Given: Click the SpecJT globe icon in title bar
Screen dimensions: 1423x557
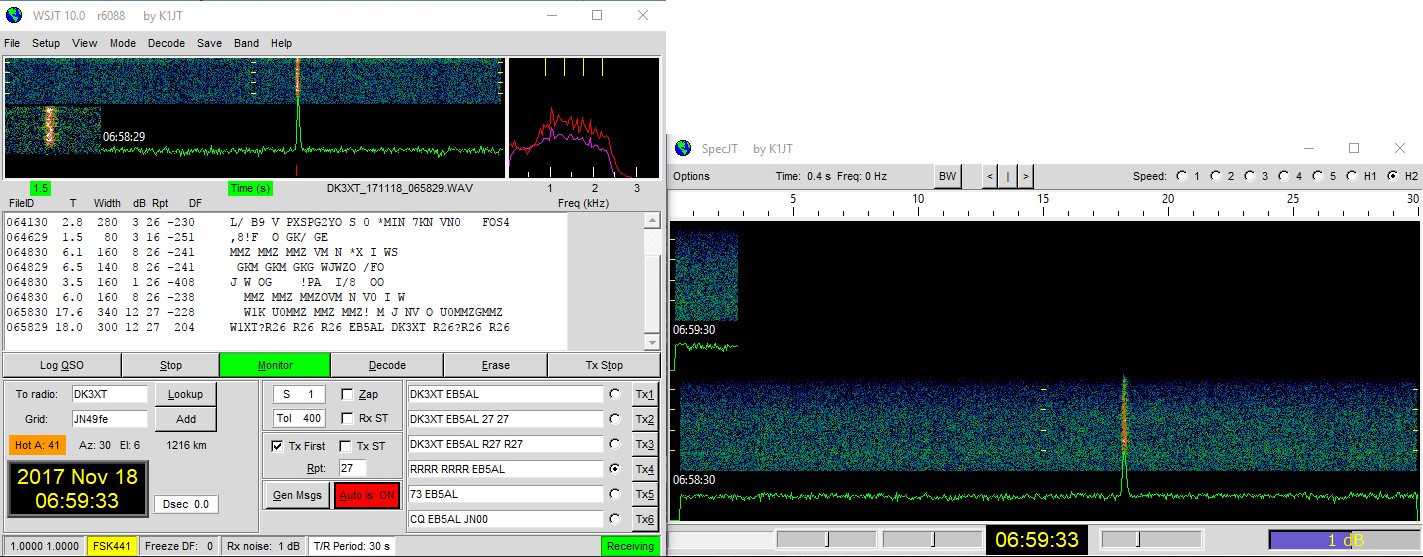Looking at the screenshot, I should point(683,148).
